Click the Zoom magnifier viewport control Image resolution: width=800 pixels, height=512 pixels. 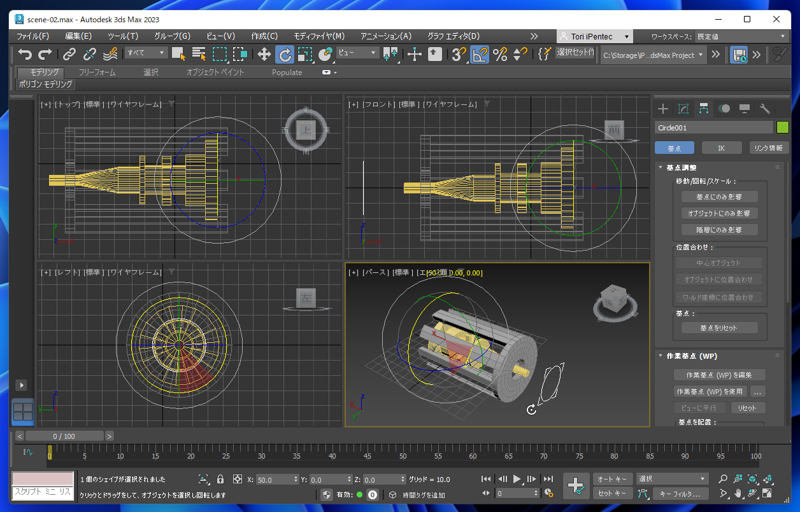click(723, 479)
